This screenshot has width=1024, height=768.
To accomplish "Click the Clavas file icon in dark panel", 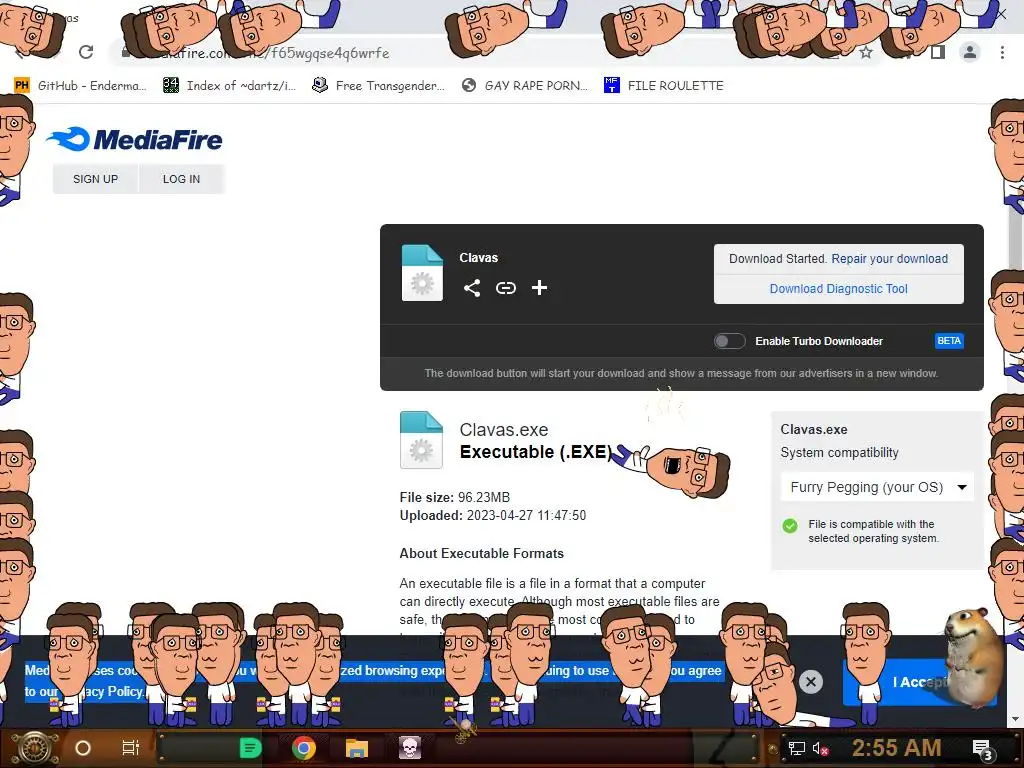I will coord(422,273).
